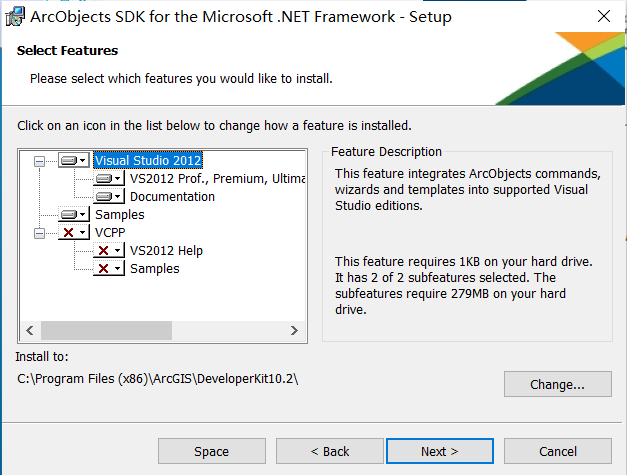This screenshot has height=475, width=627.
Task: Select the Samples item below VS2012 Help
Action: (x=155, y=269)
